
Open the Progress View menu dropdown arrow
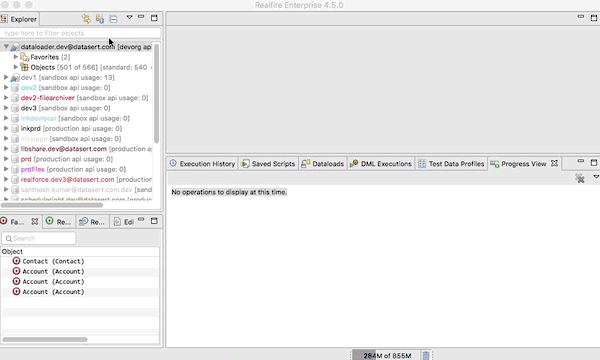[x=596, y=177]
